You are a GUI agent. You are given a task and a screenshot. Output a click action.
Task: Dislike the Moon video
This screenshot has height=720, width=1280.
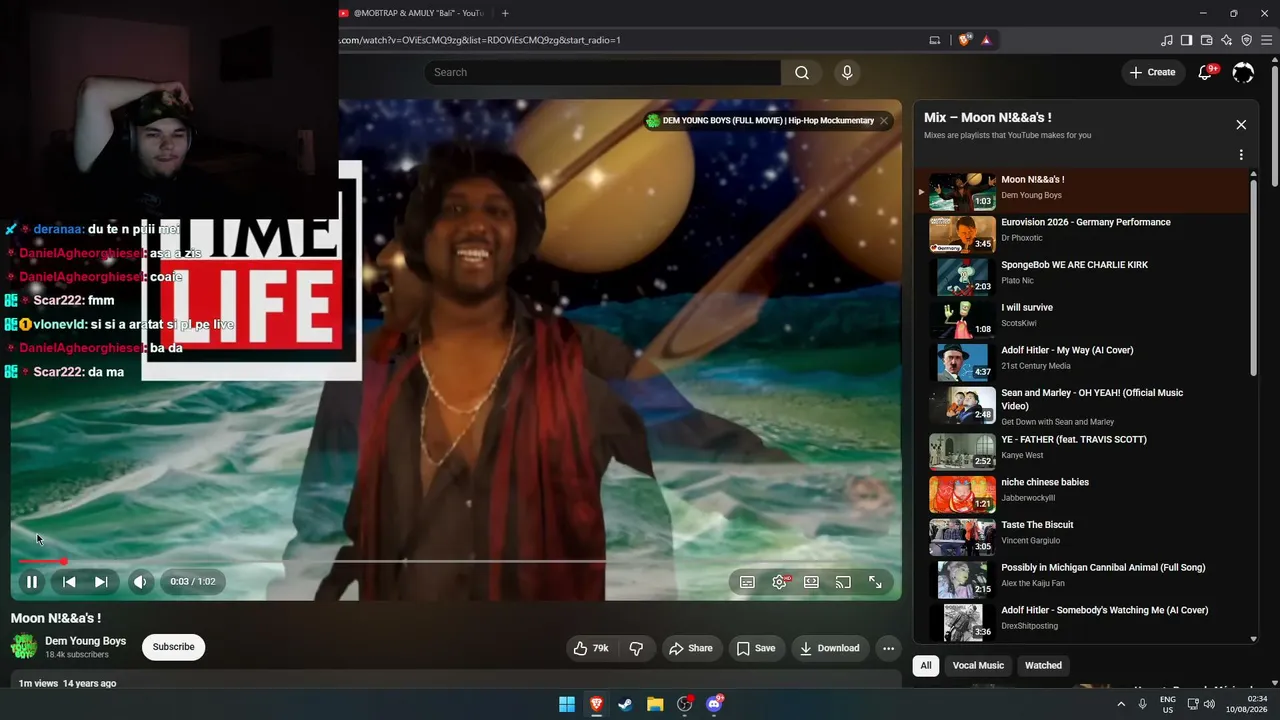pyautogui.click(x=636, y=648)
